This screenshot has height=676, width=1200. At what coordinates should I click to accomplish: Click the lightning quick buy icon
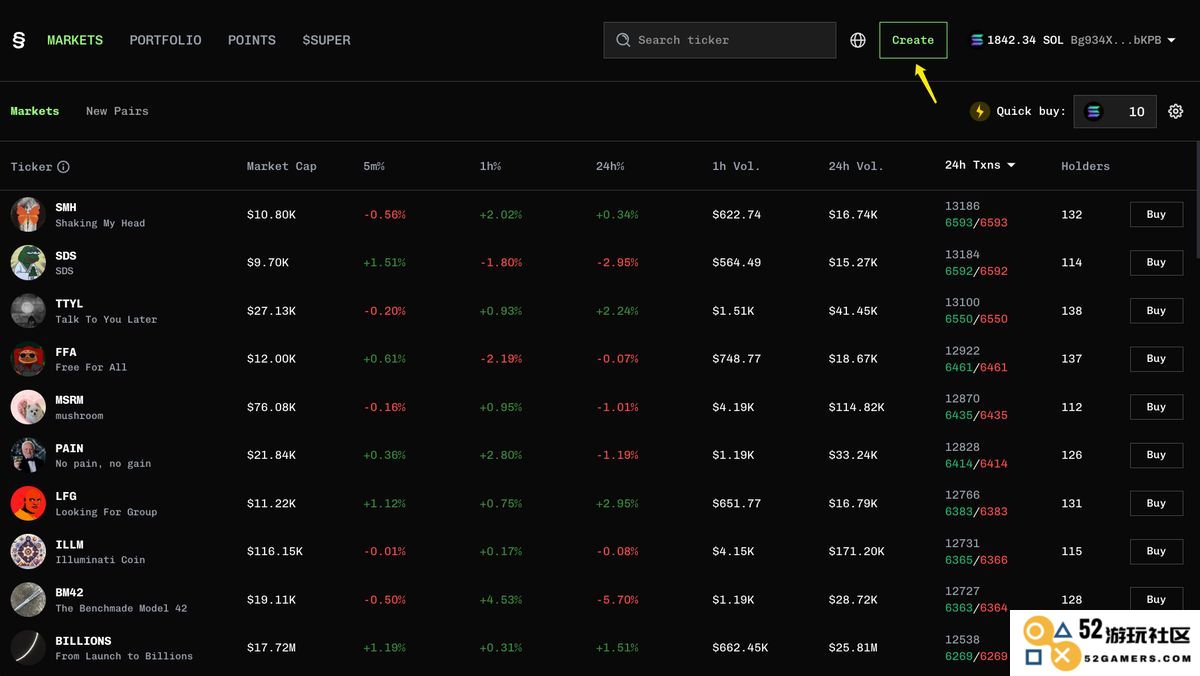980,111
